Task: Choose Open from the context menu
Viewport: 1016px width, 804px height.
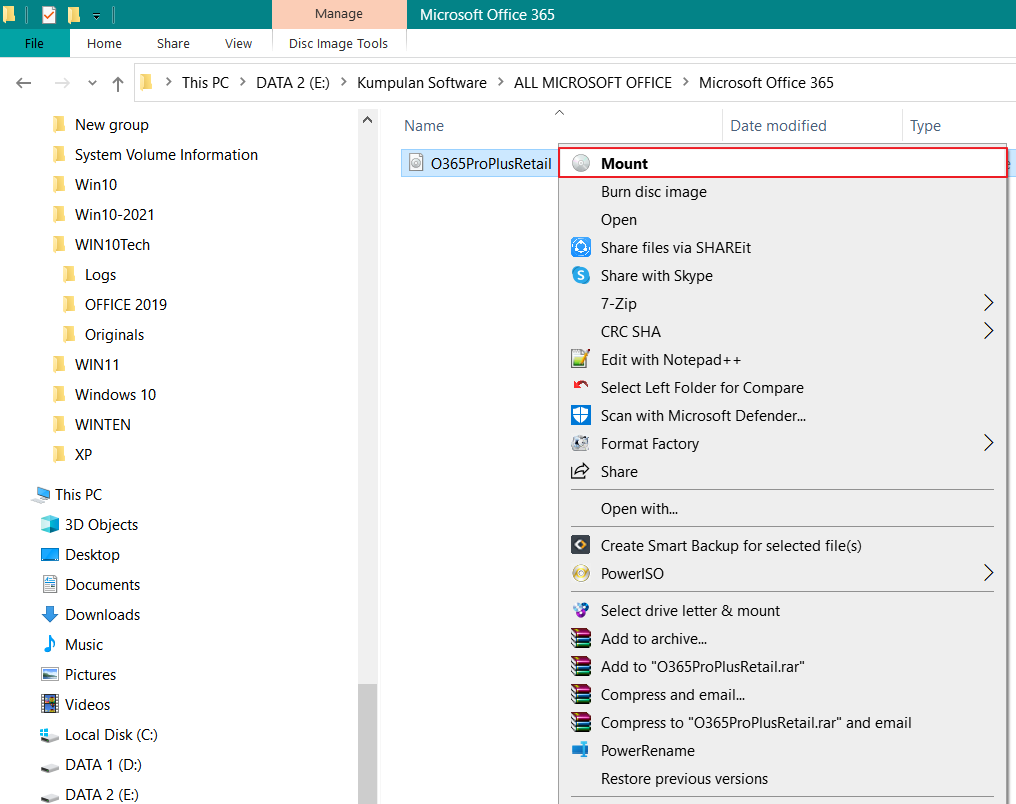Action: 619,220
